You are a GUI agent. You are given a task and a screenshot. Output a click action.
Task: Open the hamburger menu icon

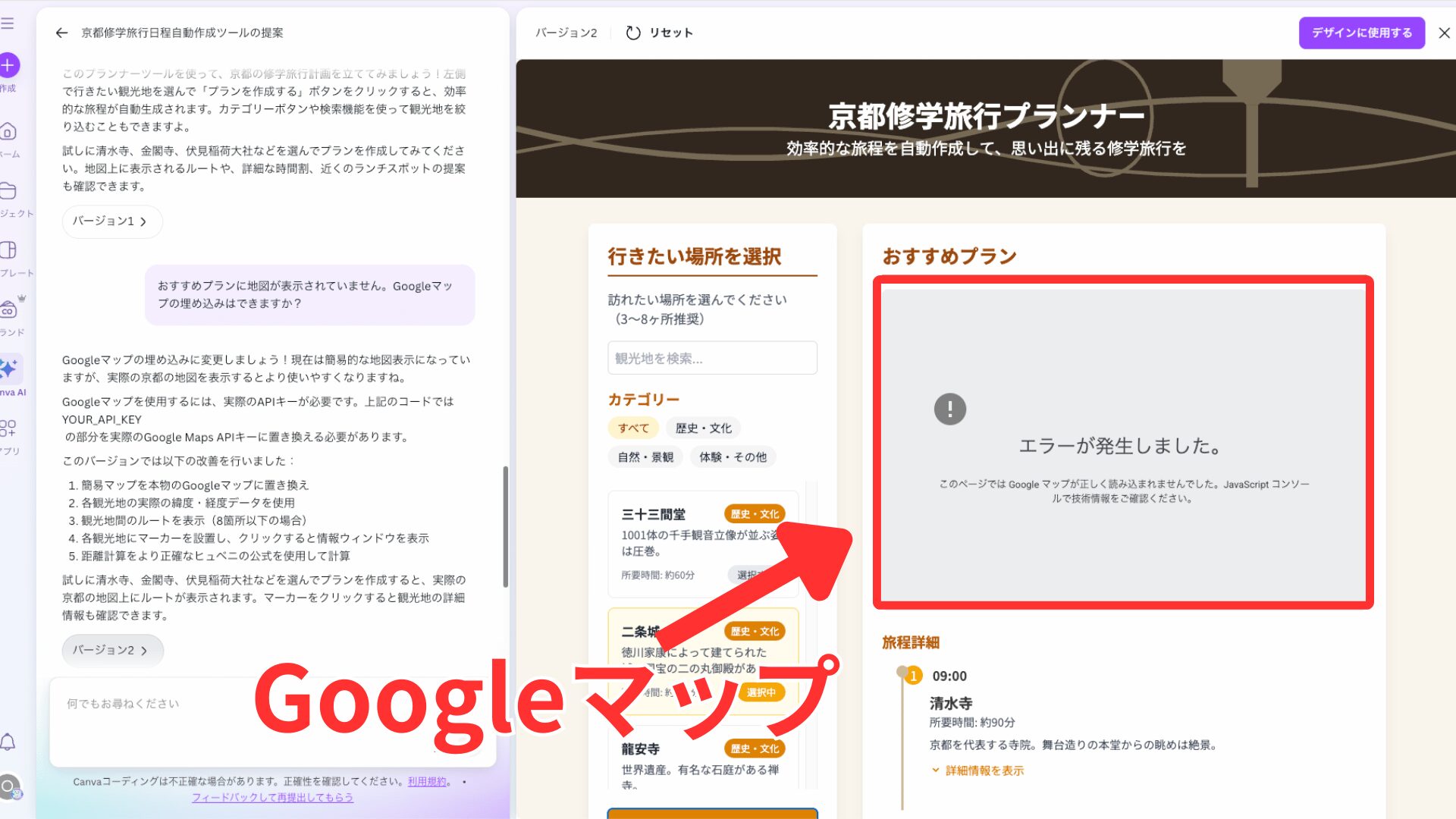pos(8,24)
